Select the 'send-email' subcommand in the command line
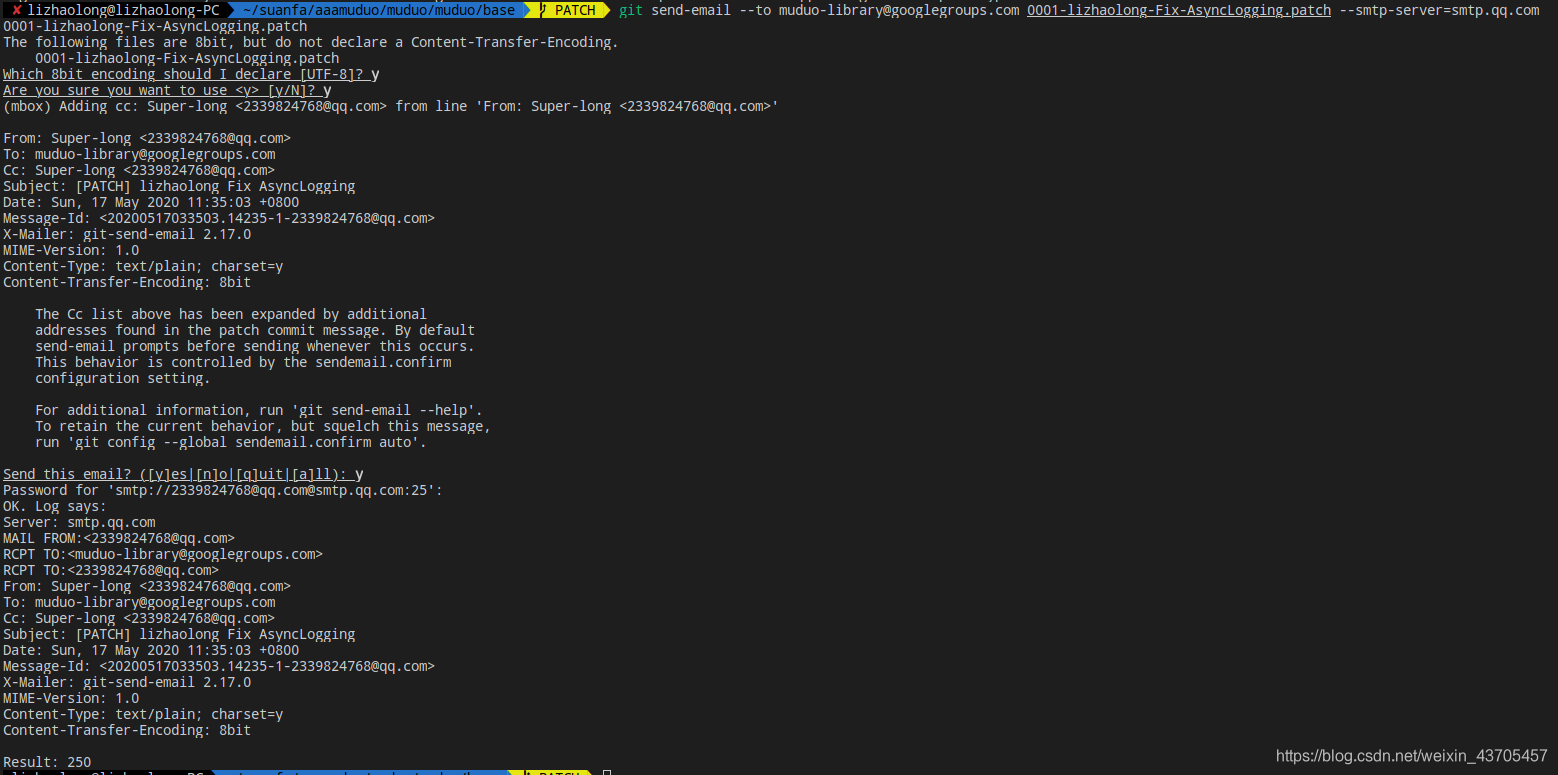The width and height of the screenshot is (1558, 775). tap(691, 10)
